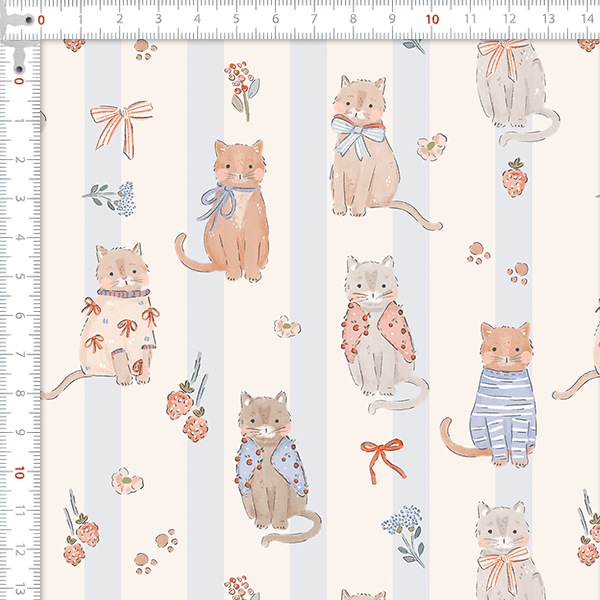Click the red 10 on the left ruler

pyautogui.click(x=17, y=472)
